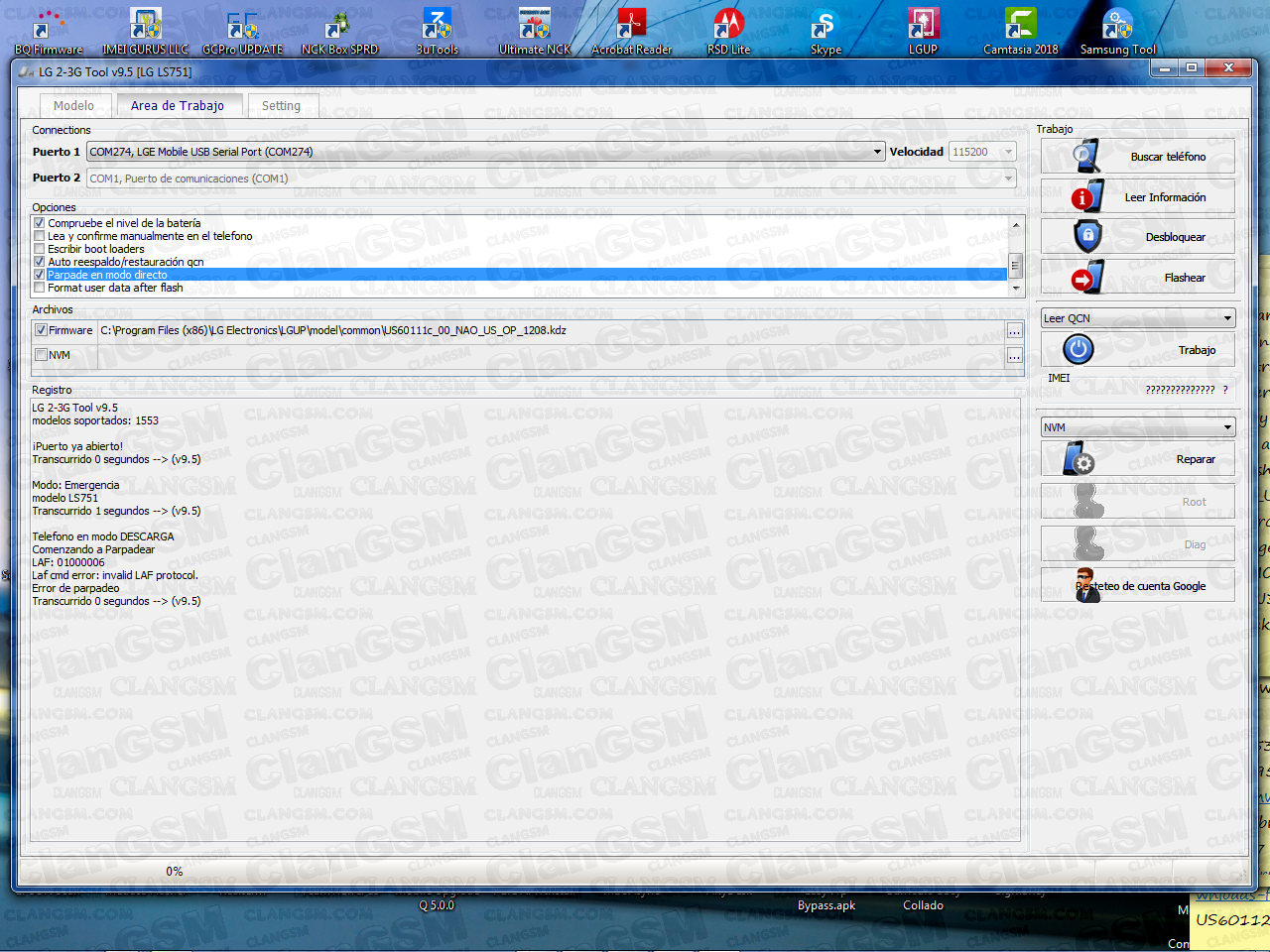Click the empty NVM path field
1270x952 pixels.
click(551, 355)
